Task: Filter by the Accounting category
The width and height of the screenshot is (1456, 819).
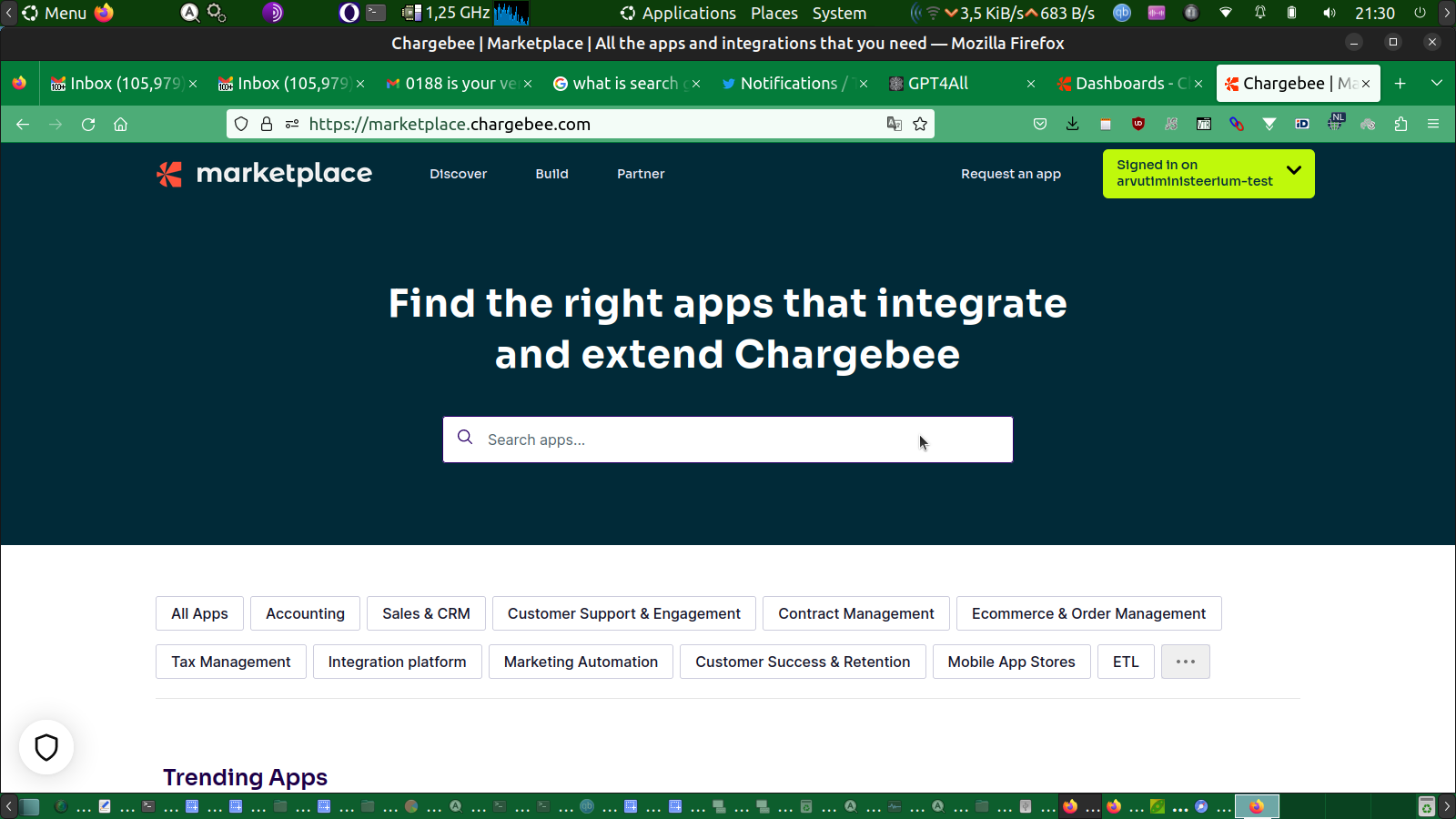Action: click(x=305, y=613)
